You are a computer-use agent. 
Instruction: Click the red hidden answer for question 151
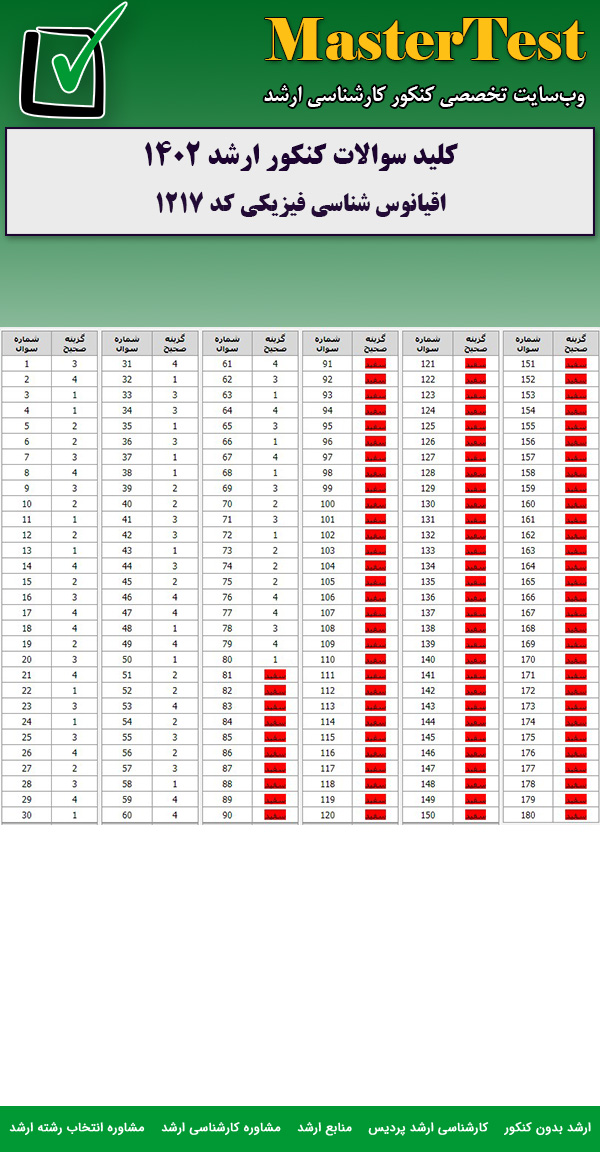coord(575,364)
